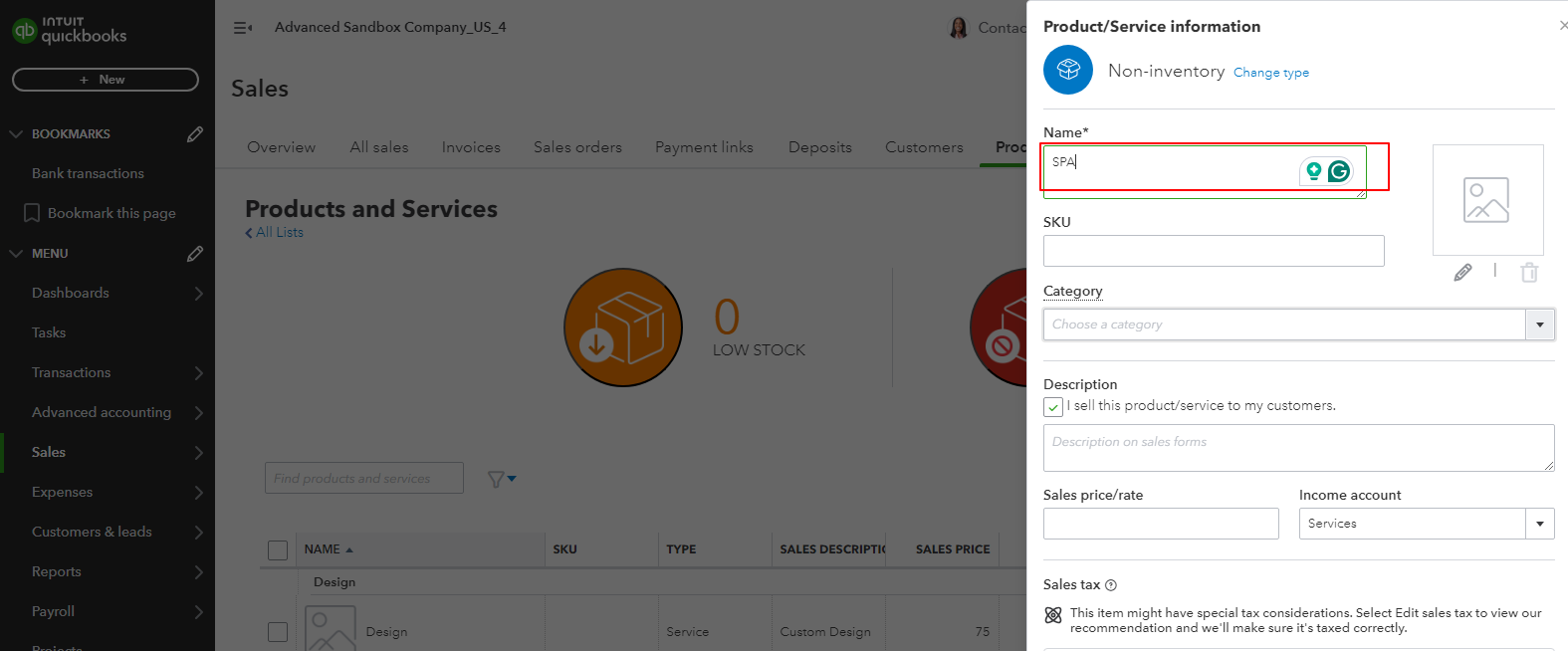This screenshot has height=651, width=1568.
Task: Uncheck I sell this product/service checkbox
Action: pos(1053,407)
